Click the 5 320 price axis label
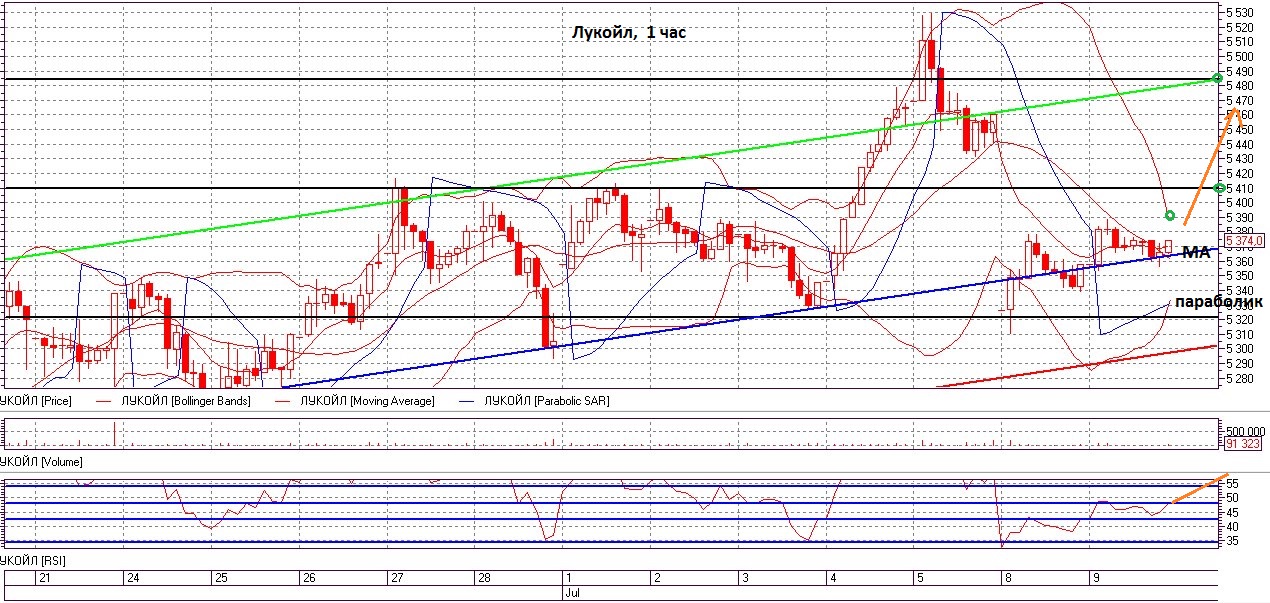 [1240, 319]
